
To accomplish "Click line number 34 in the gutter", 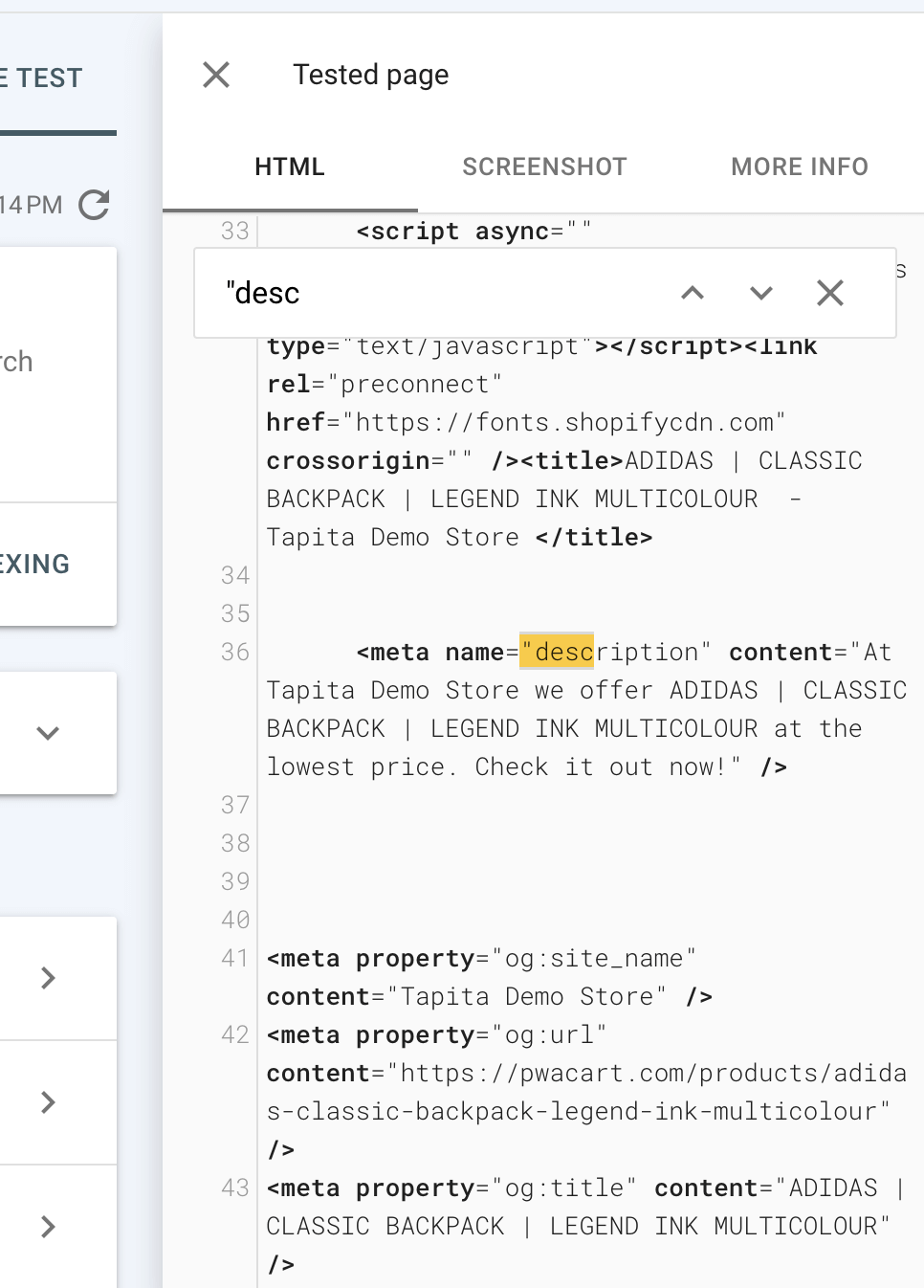I will (235, 575).
